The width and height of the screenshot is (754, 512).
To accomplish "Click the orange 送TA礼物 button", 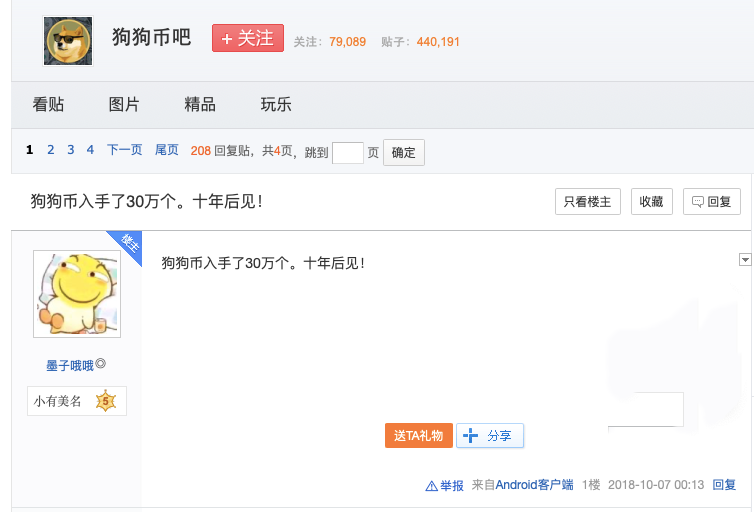I will coord(417,436).
